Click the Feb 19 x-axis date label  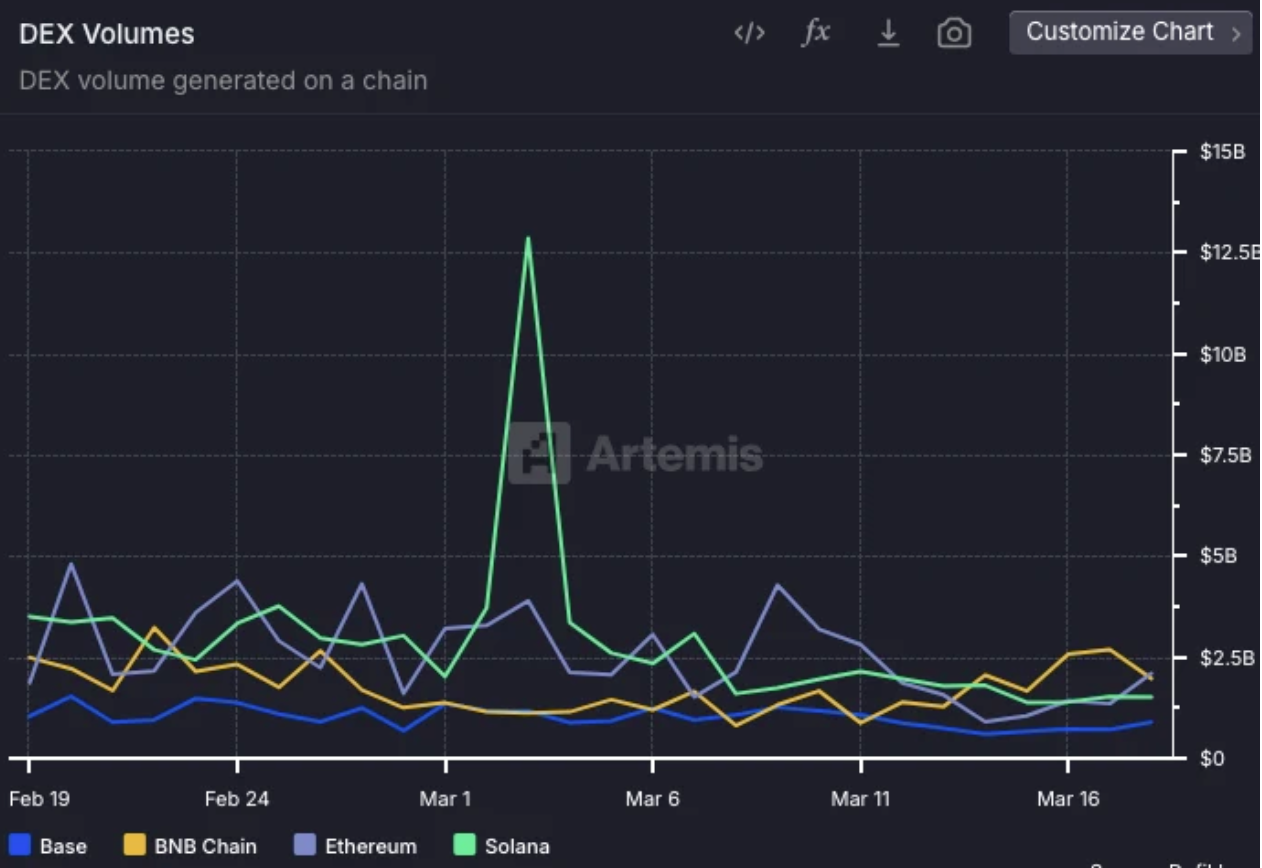[40, 798]
